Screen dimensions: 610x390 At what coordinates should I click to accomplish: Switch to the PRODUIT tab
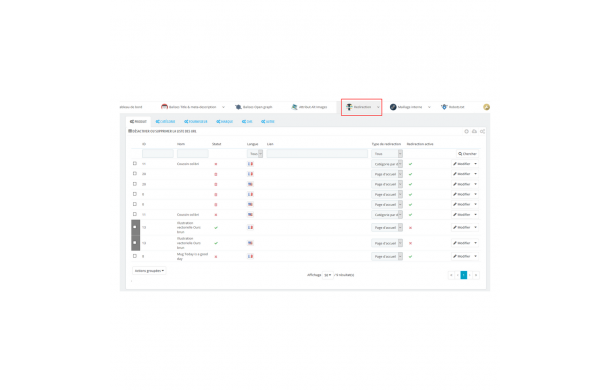pyautogui.click(x=138, y=121)
